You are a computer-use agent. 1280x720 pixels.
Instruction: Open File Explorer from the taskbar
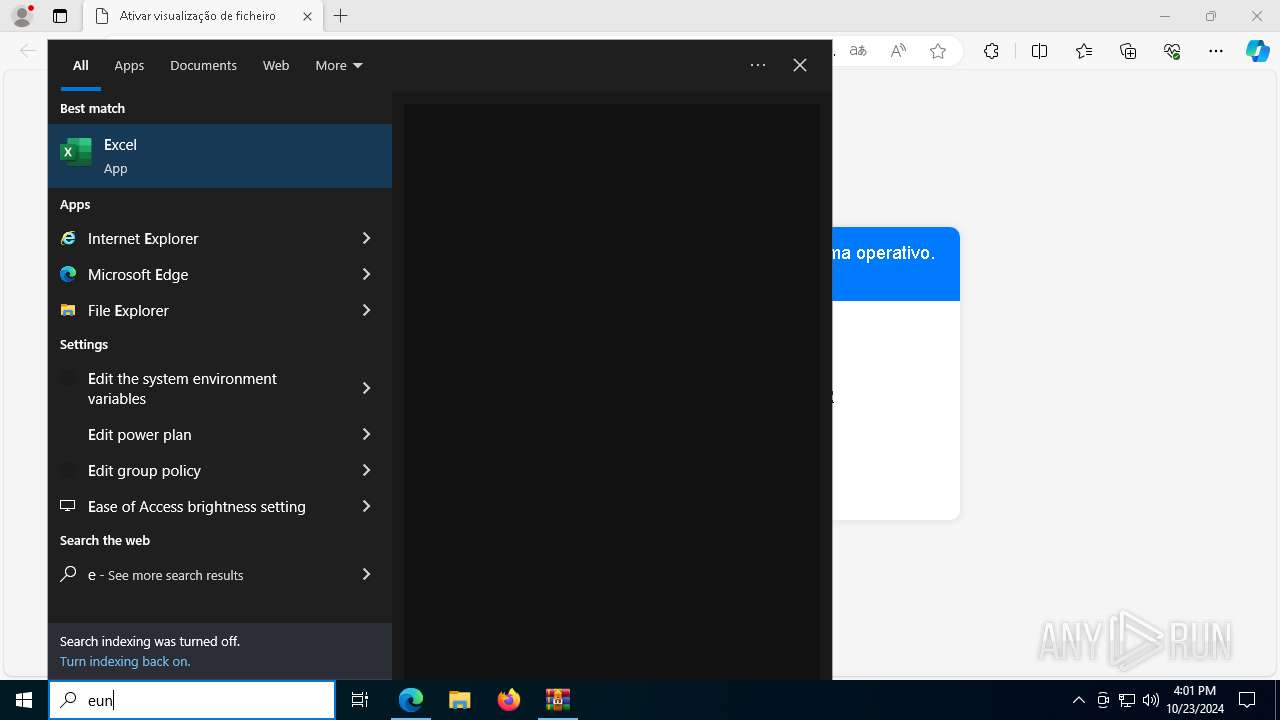coord(460,700)
